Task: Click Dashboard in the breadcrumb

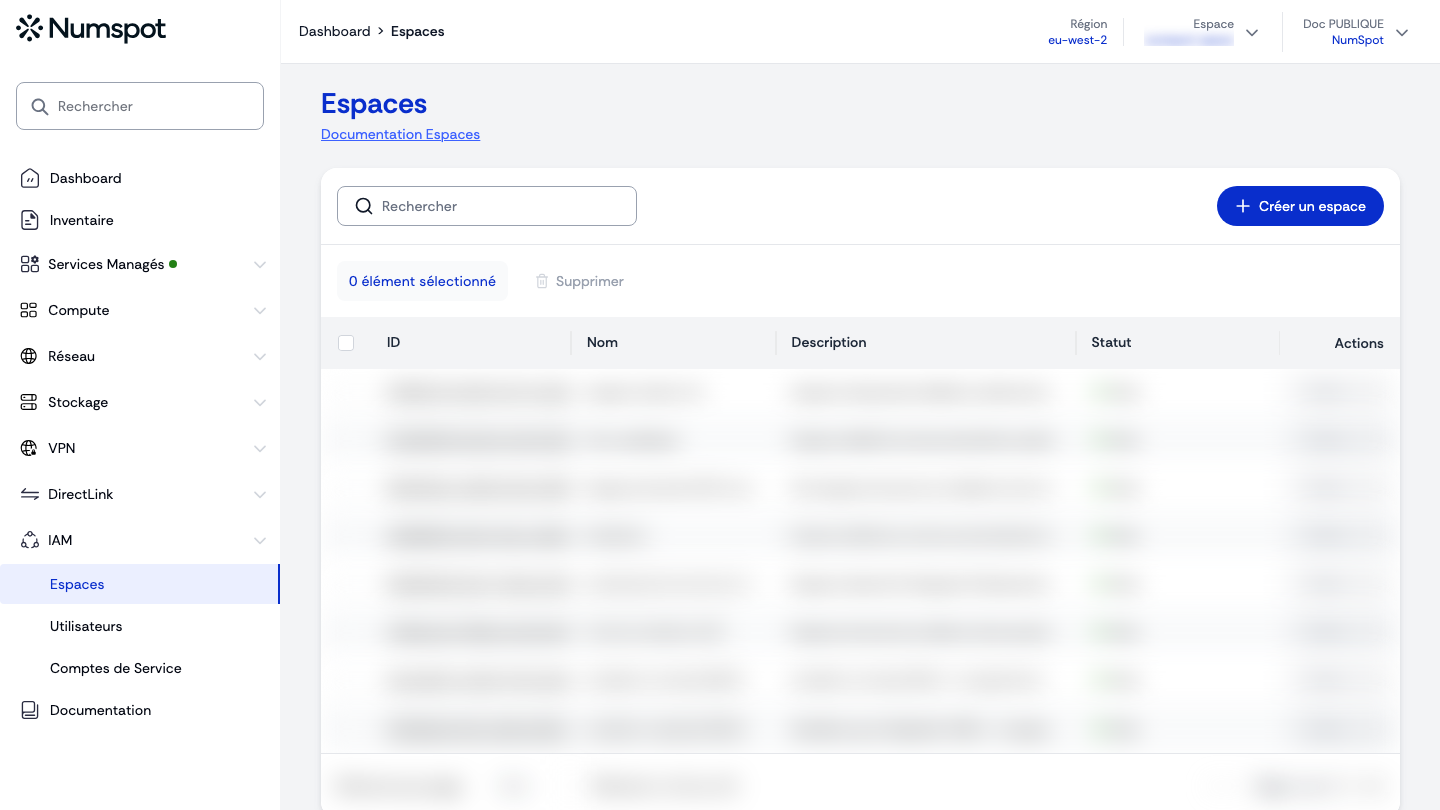Action: click(335, 31)
